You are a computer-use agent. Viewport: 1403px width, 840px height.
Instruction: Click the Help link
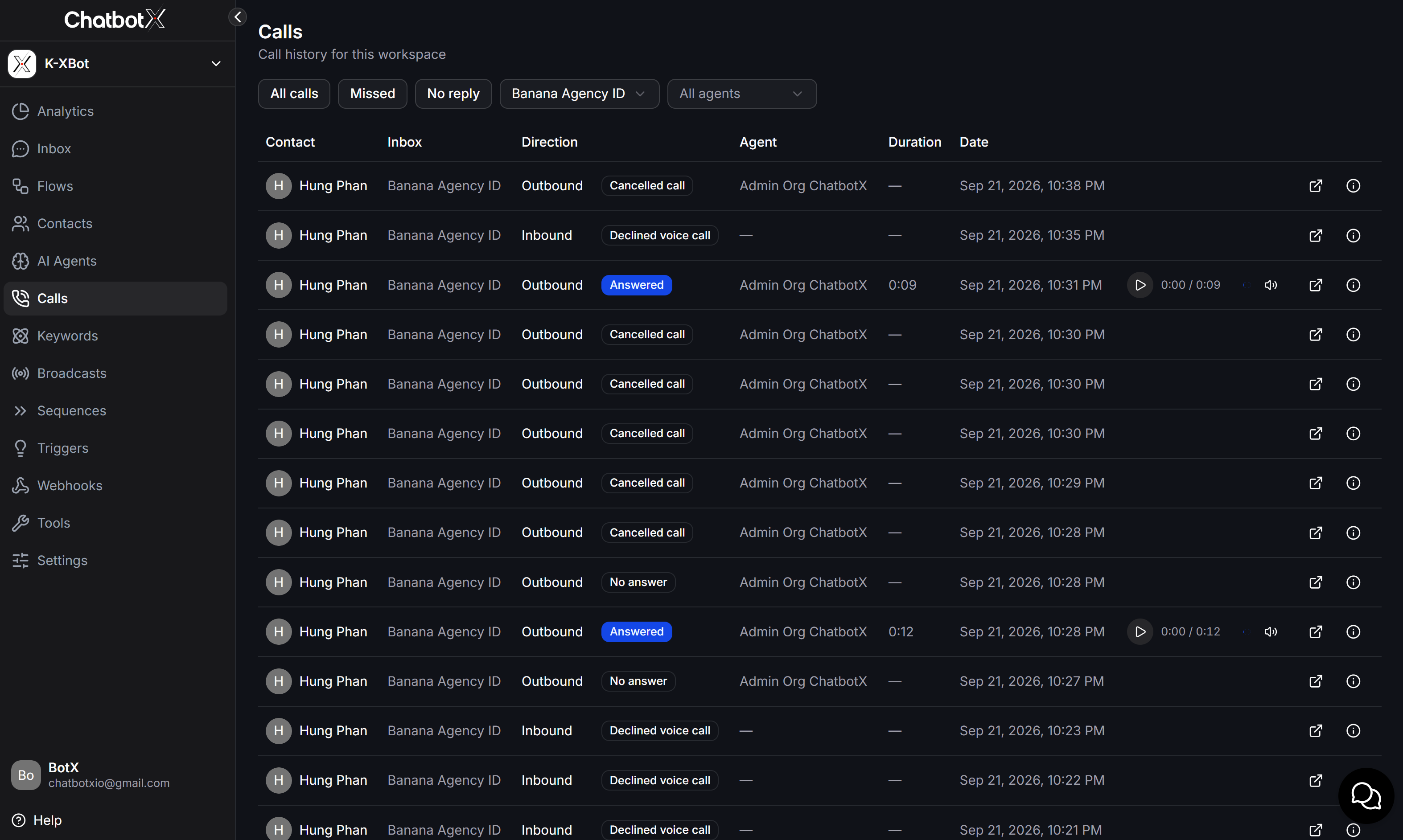(37, 820)
